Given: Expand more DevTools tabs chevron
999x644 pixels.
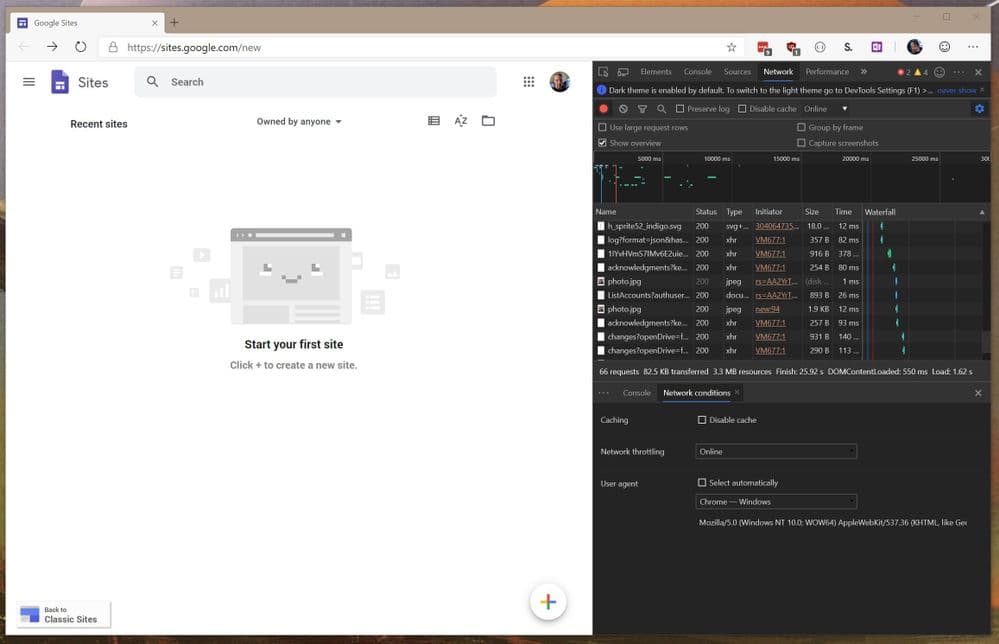Looking at the screenshot, I should click(x=864, y=72).
